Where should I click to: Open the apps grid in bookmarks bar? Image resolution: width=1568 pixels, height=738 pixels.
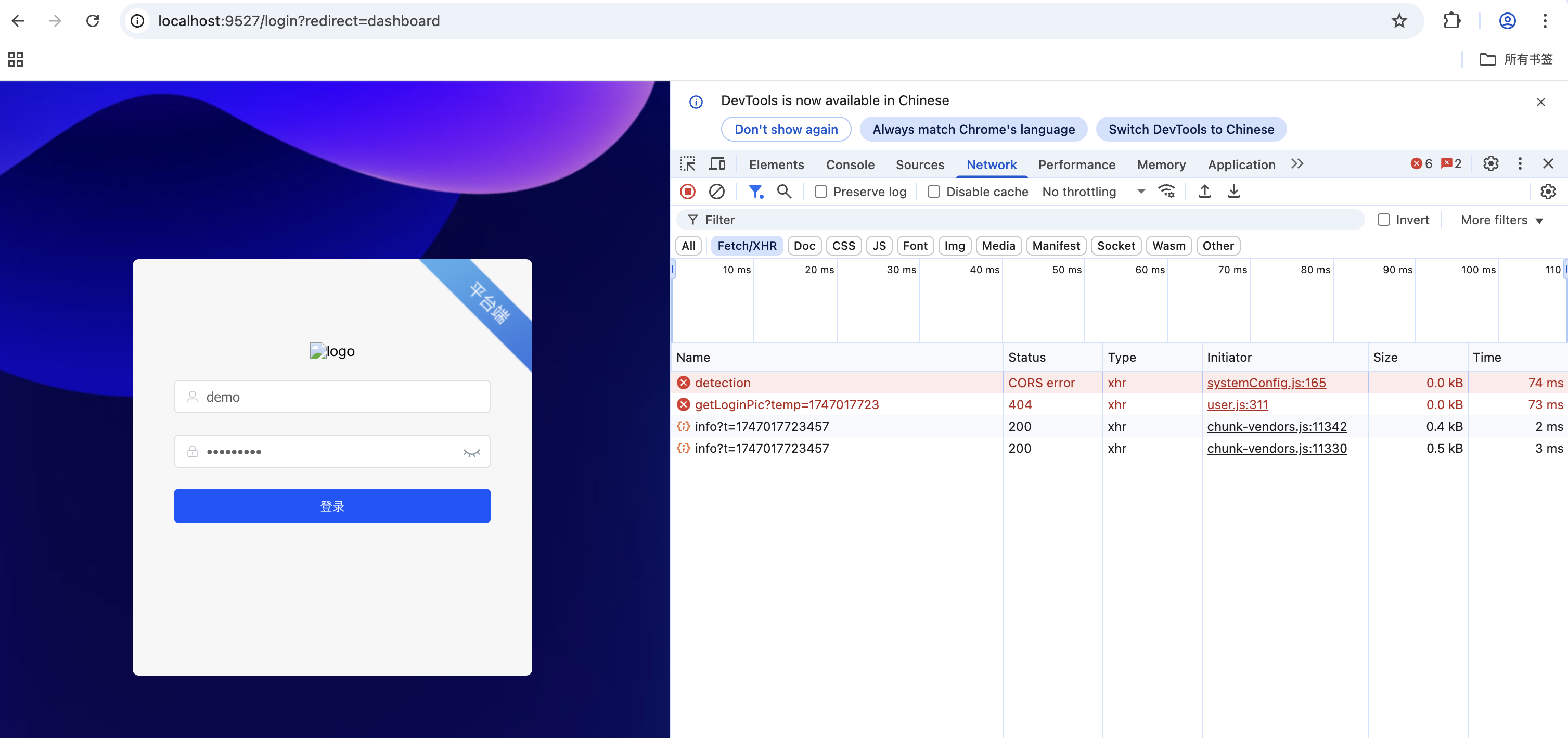(15, 59)
